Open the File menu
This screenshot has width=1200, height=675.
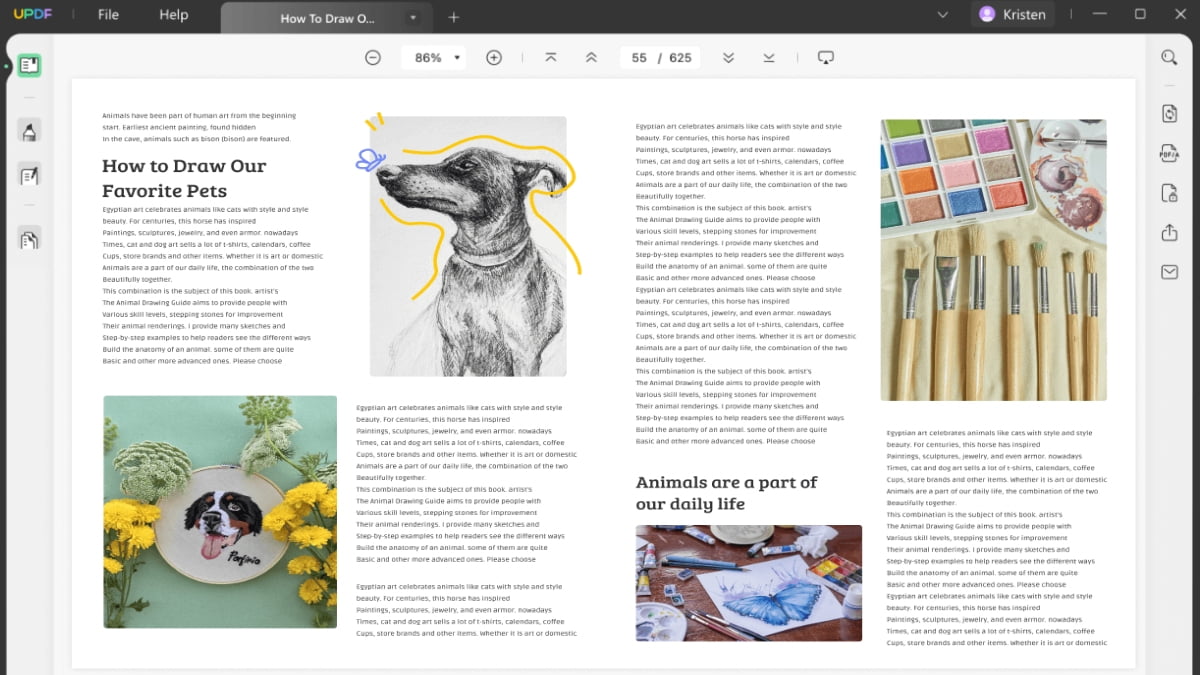(108, 15)
